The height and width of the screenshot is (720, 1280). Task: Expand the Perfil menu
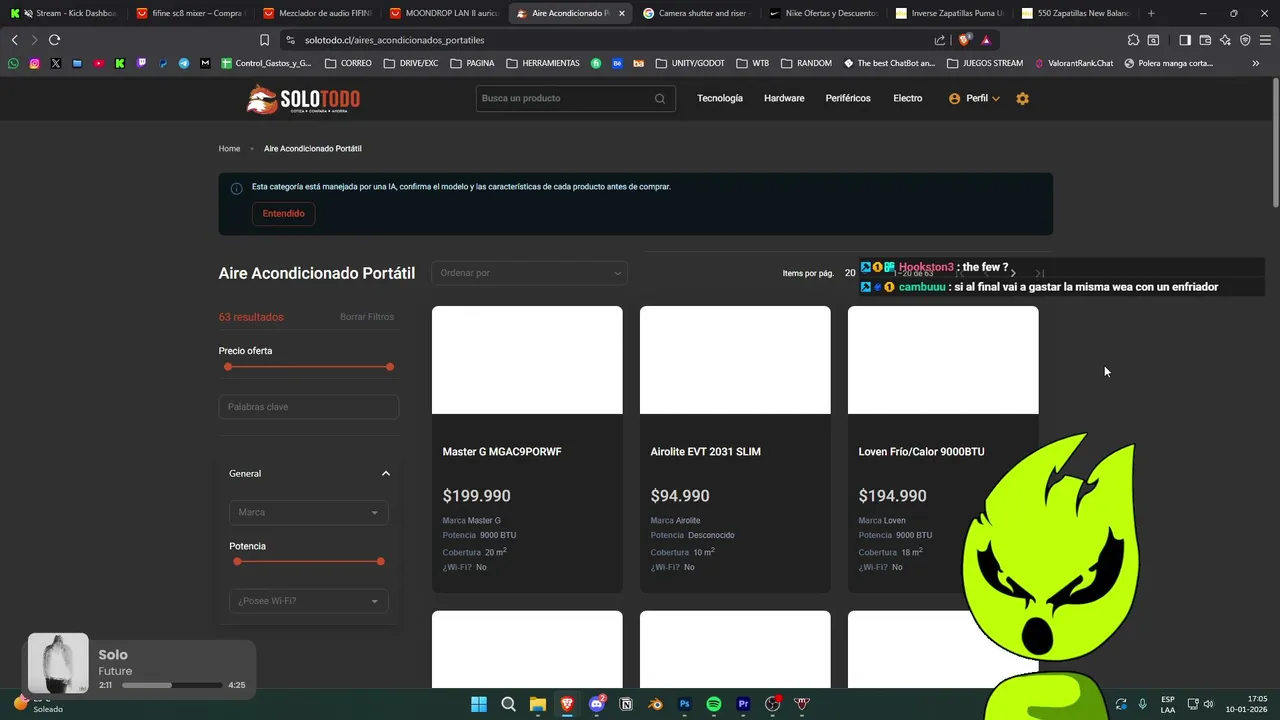(974, 99)
